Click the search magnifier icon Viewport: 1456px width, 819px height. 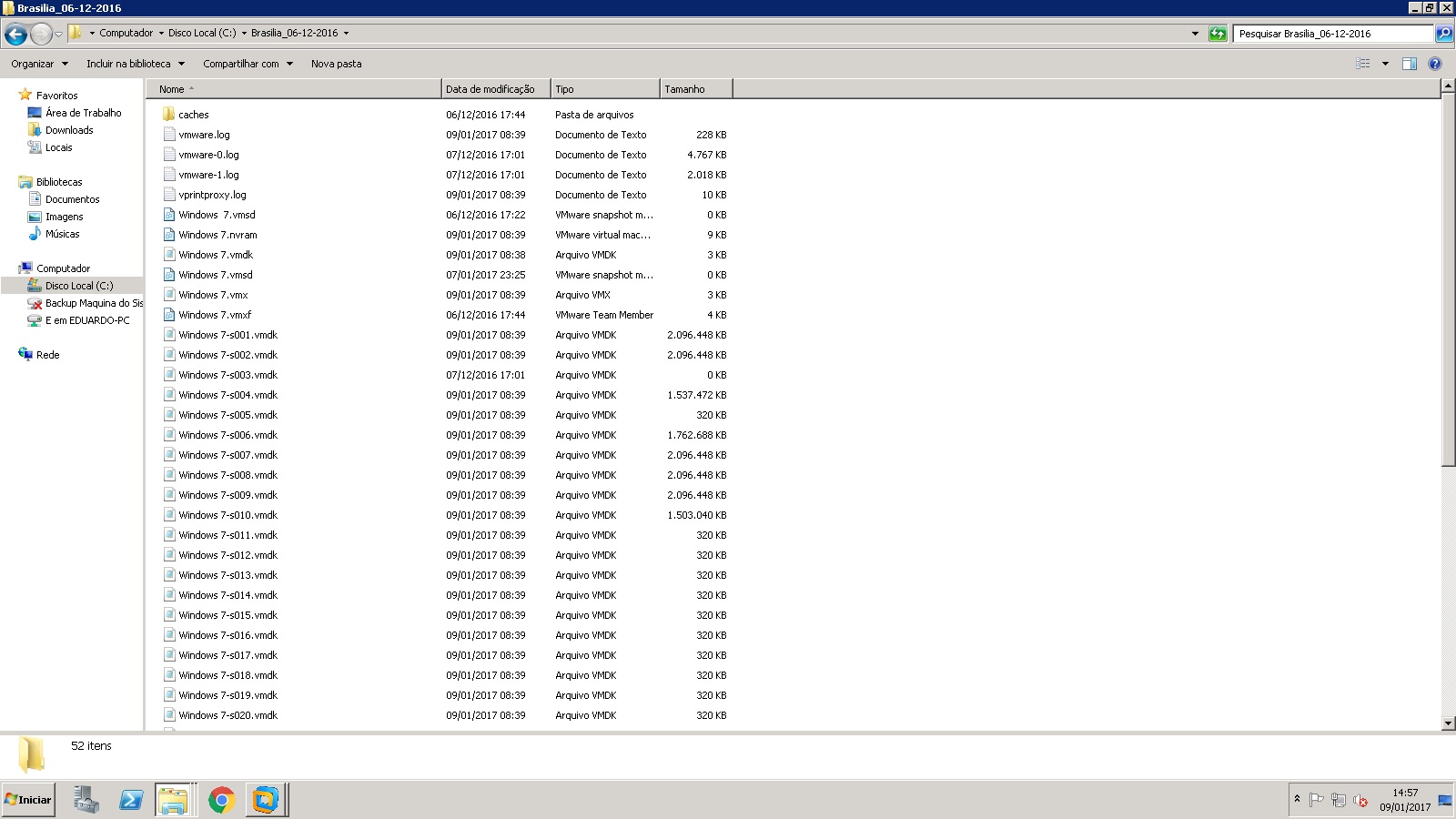tap(1443, 34)
